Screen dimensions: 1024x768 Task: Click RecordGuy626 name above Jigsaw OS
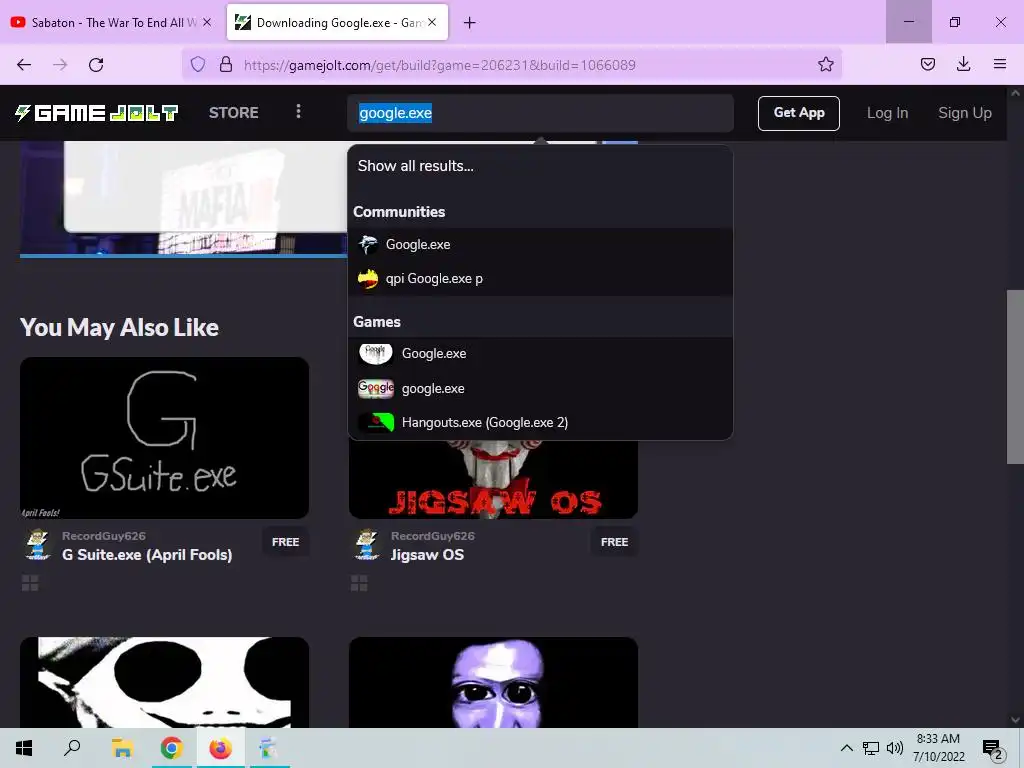click(x=432, y=536)
